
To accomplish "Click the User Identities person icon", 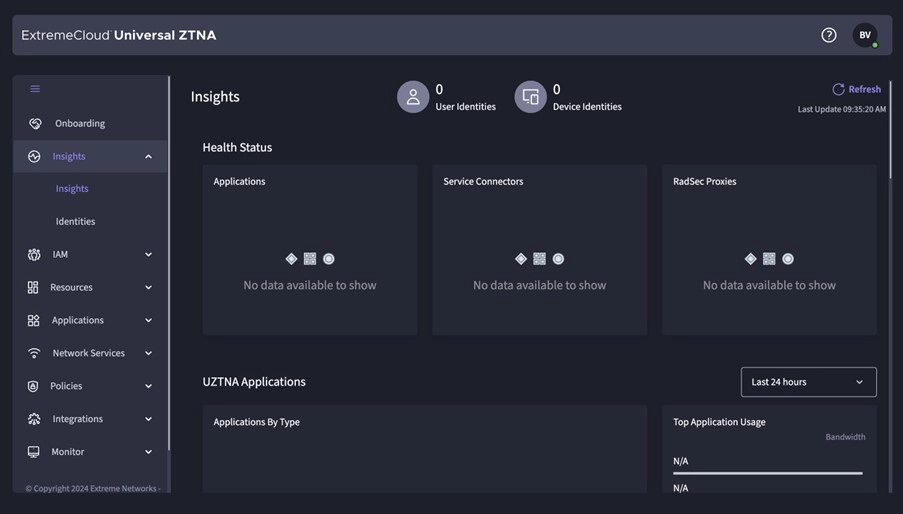I will 413,97.
